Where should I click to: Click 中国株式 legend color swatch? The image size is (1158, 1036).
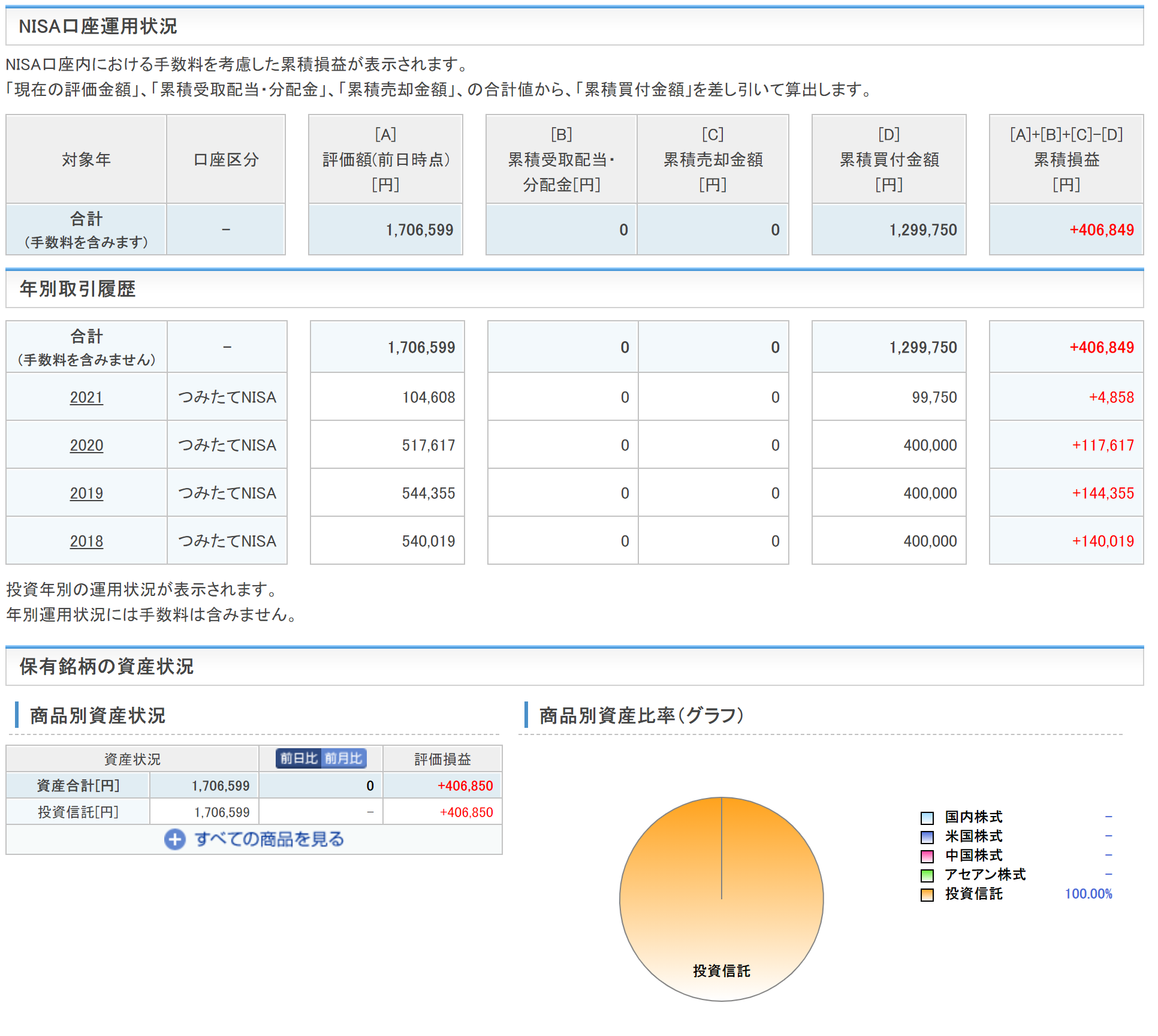[927, 856]
